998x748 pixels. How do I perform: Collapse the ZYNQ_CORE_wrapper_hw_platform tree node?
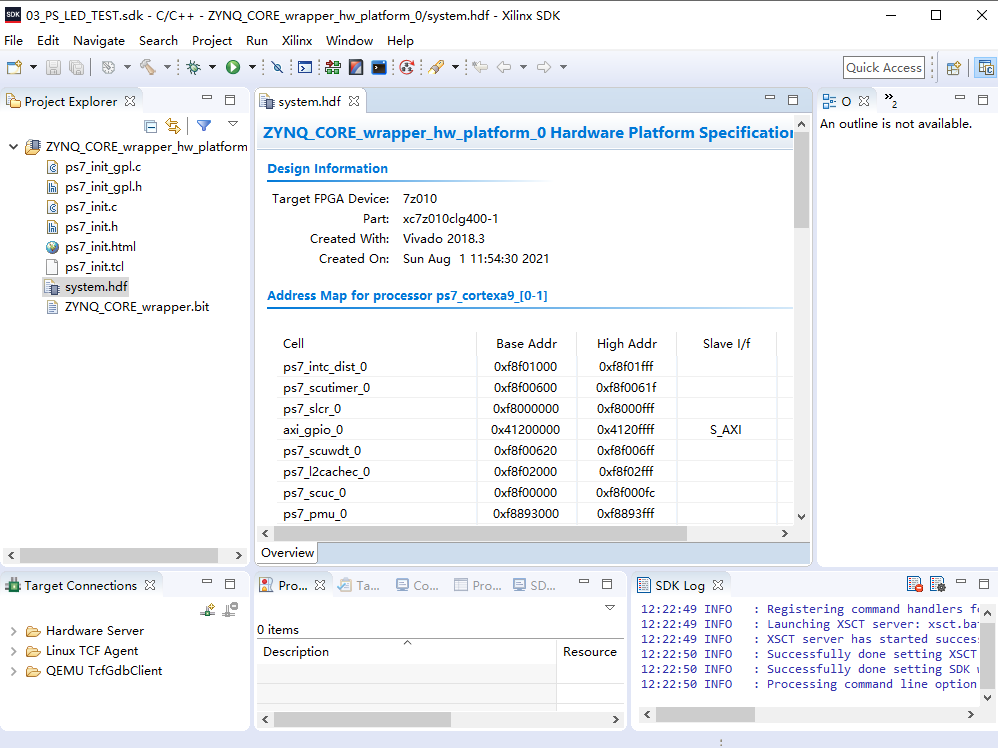click(13, 146)
